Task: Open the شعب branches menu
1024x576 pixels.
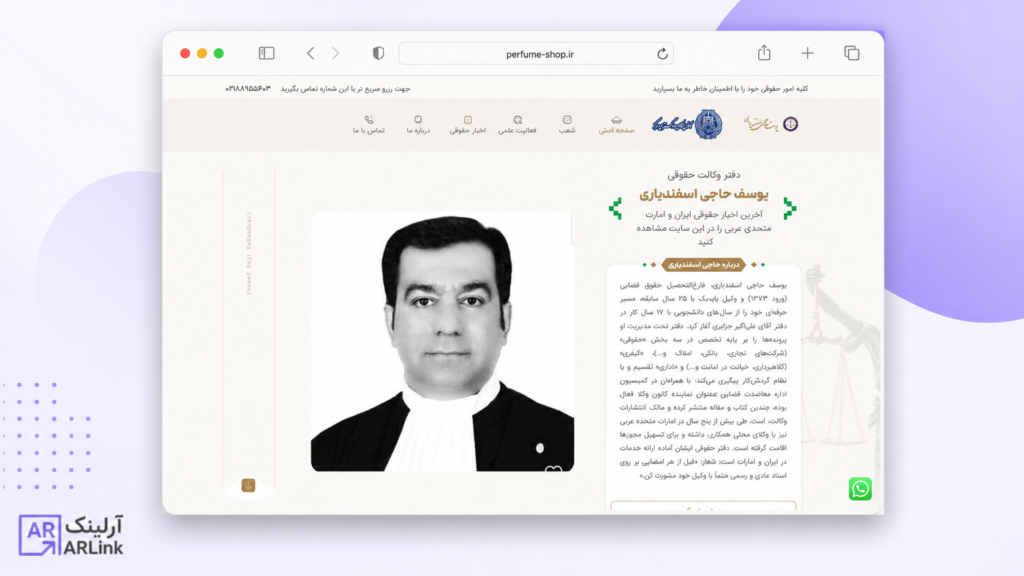Action: coord(567,124)
